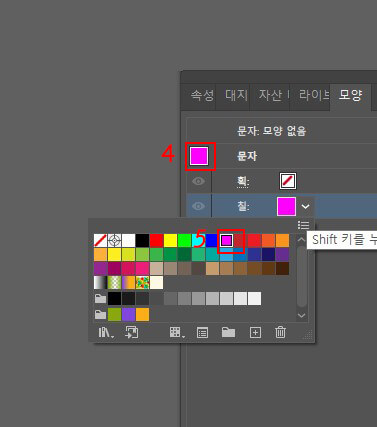Screen dimensions: 377x427
Task: Select the 모양 tab
Action: pos(350,95)
